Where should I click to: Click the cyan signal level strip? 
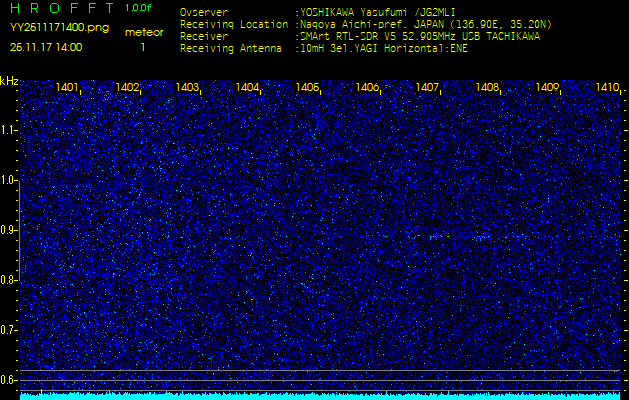321,396
